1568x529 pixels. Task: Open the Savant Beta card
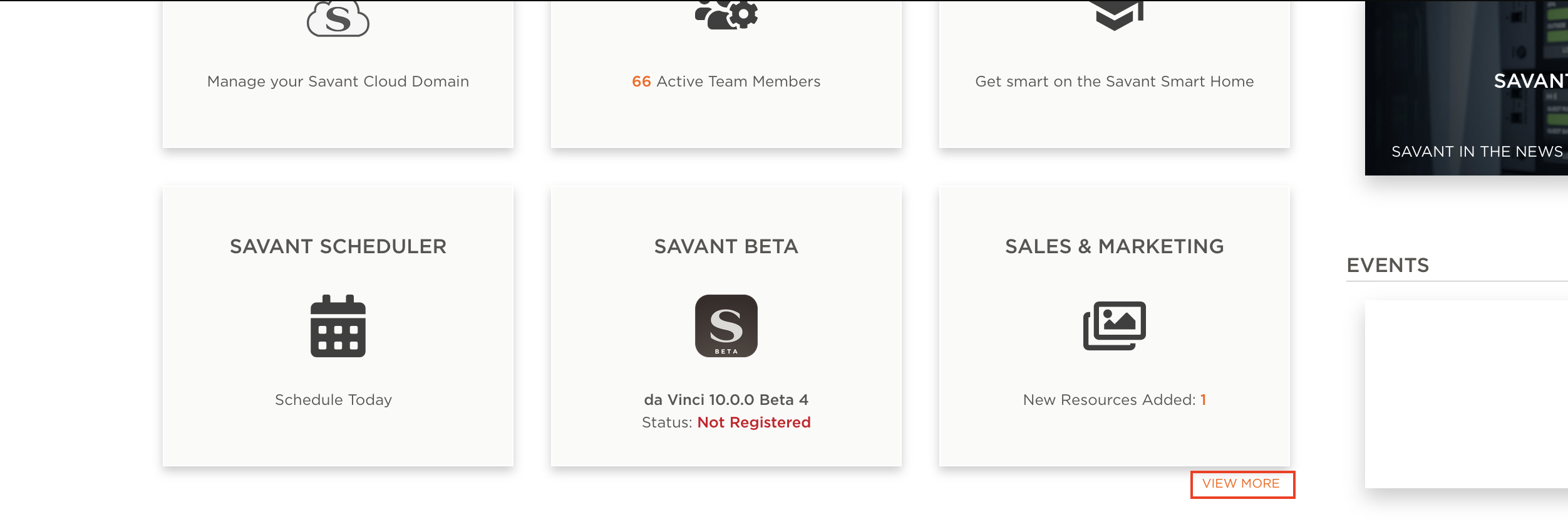726,324
